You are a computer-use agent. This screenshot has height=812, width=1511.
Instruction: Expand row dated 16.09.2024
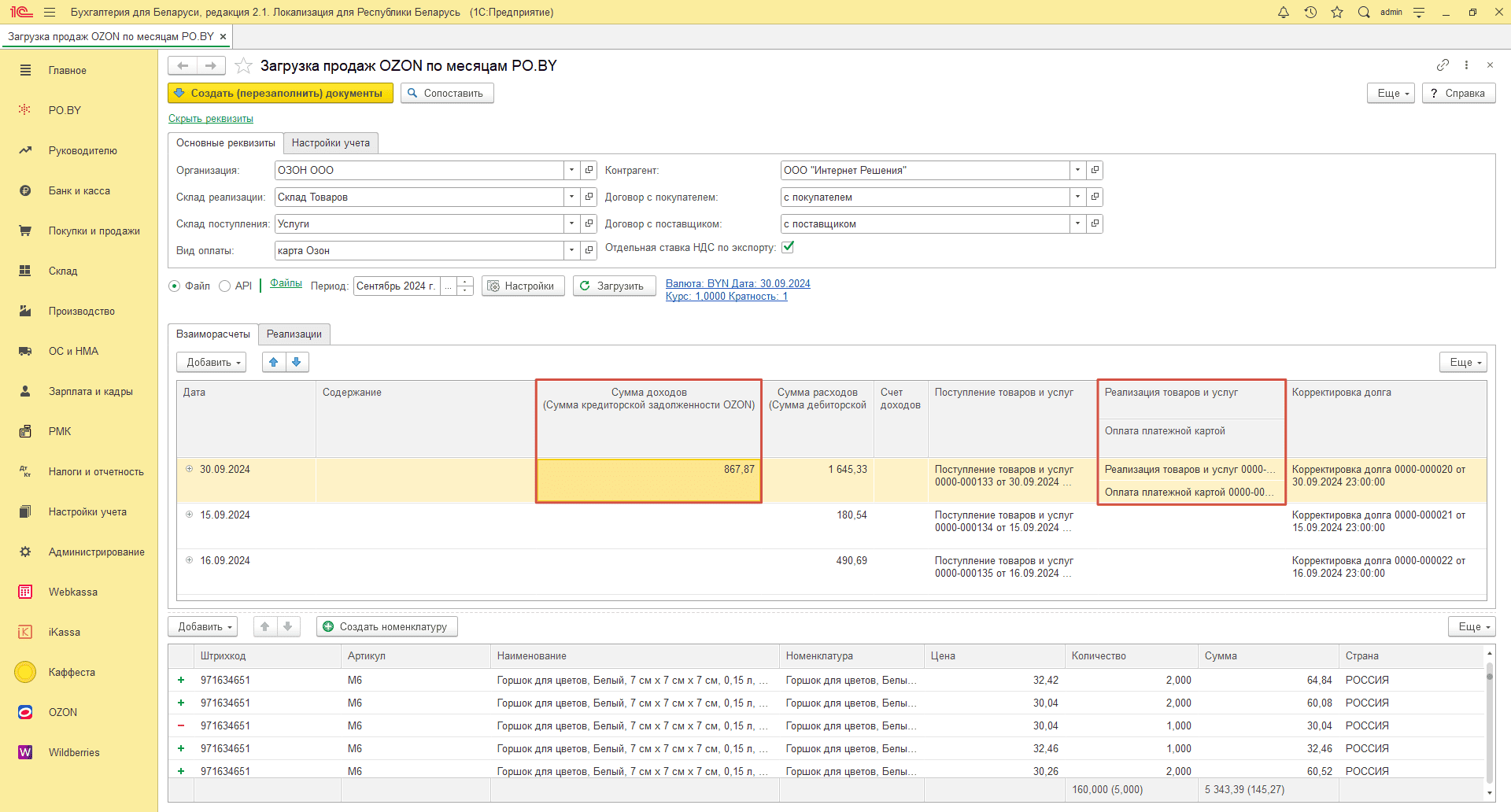point(189,560)
